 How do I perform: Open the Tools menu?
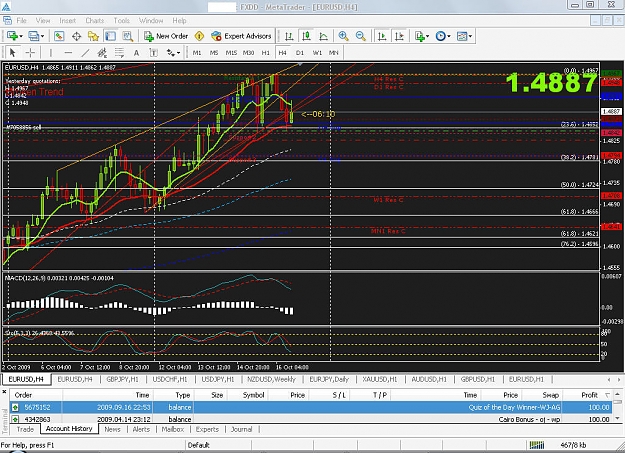(x=122, y=20)
